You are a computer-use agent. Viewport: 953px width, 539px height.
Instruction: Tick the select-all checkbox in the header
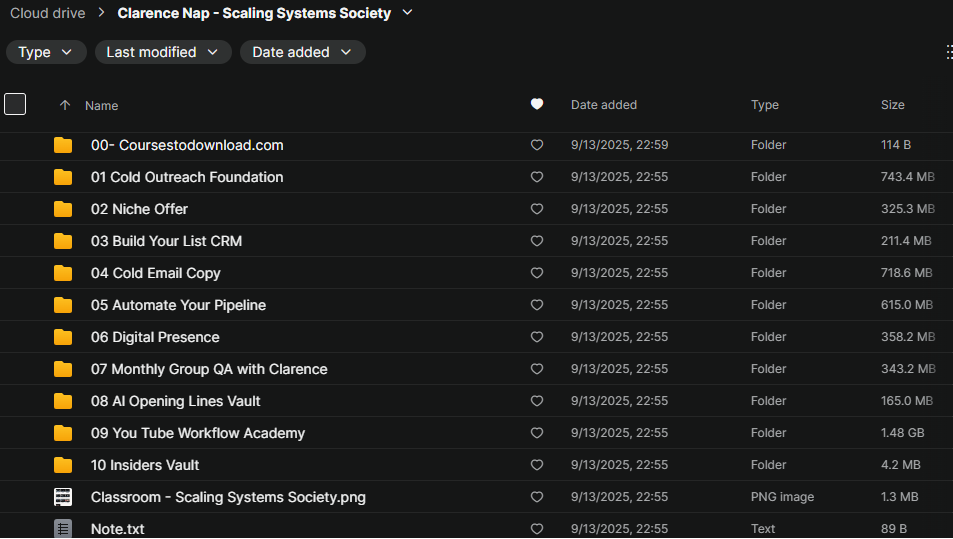pyautogui.click(x=15, y=104)
